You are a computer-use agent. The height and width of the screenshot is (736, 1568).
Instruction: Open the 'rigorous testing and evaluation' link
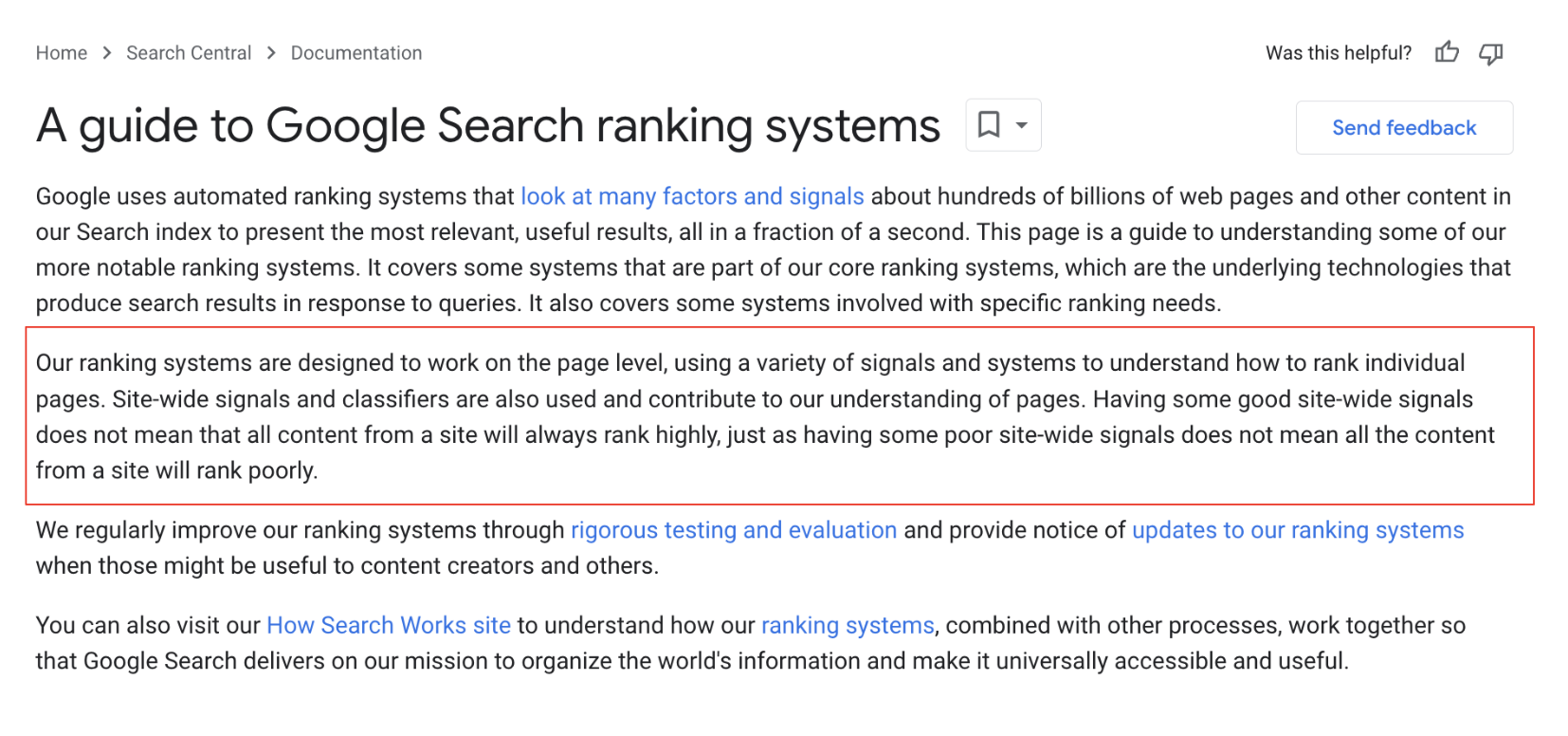[x=734, y=530]
